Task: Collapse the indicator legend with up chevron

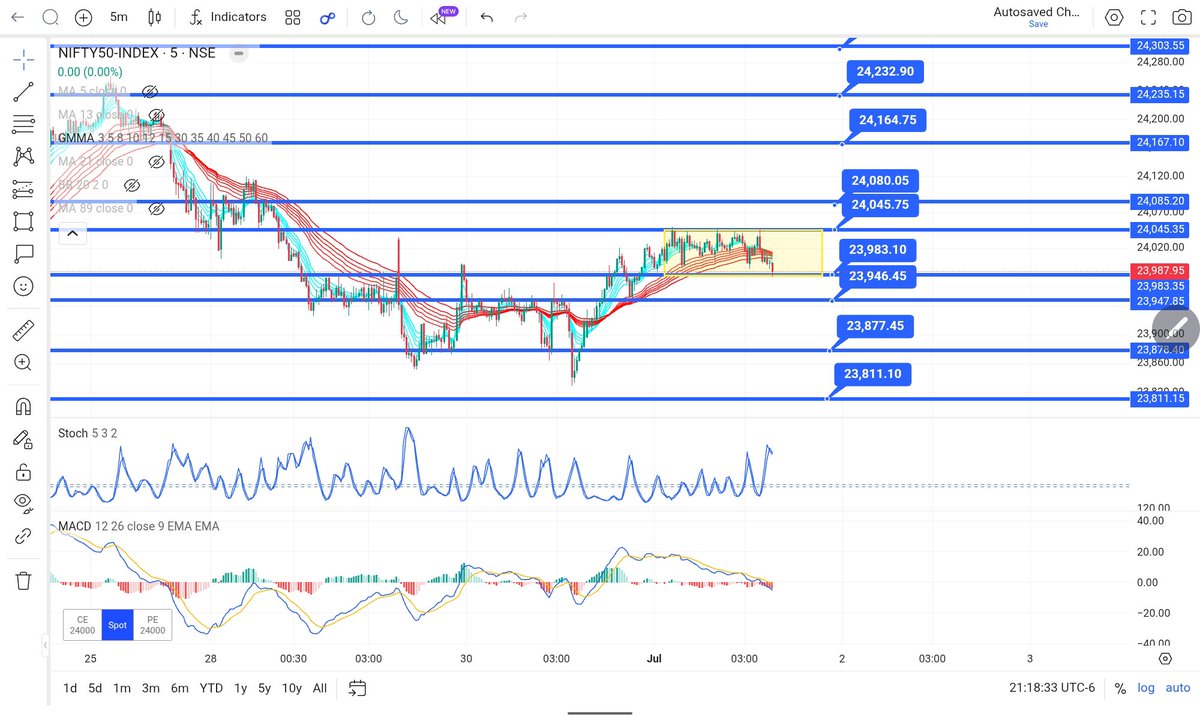Action: point(71,235)
